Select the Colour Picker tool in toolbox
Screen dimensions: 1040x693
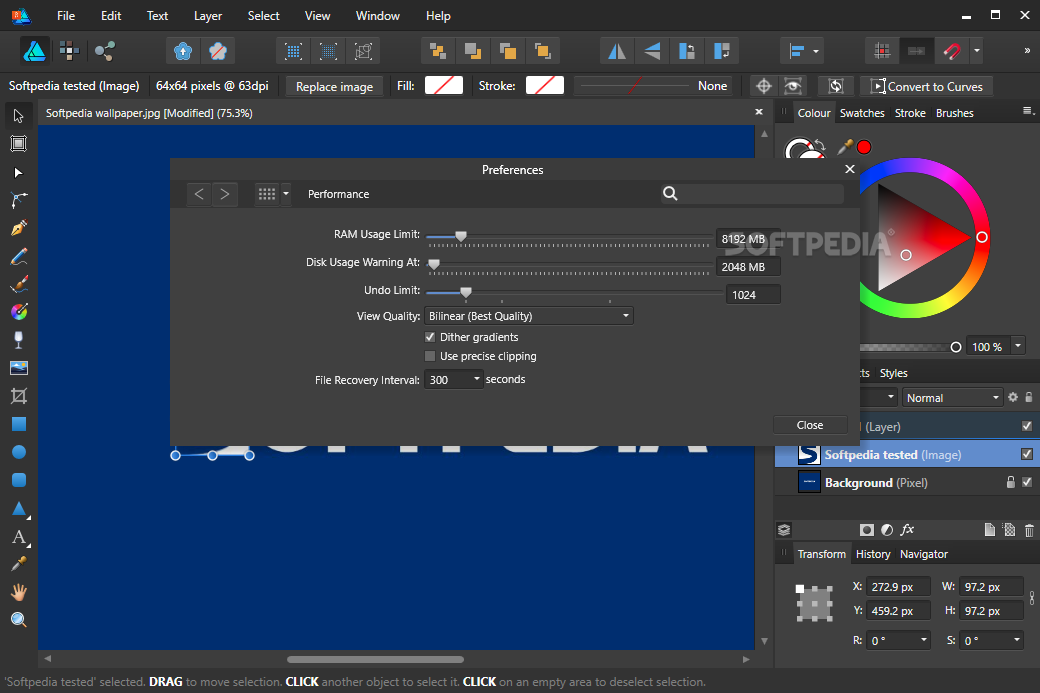[19, 564]
